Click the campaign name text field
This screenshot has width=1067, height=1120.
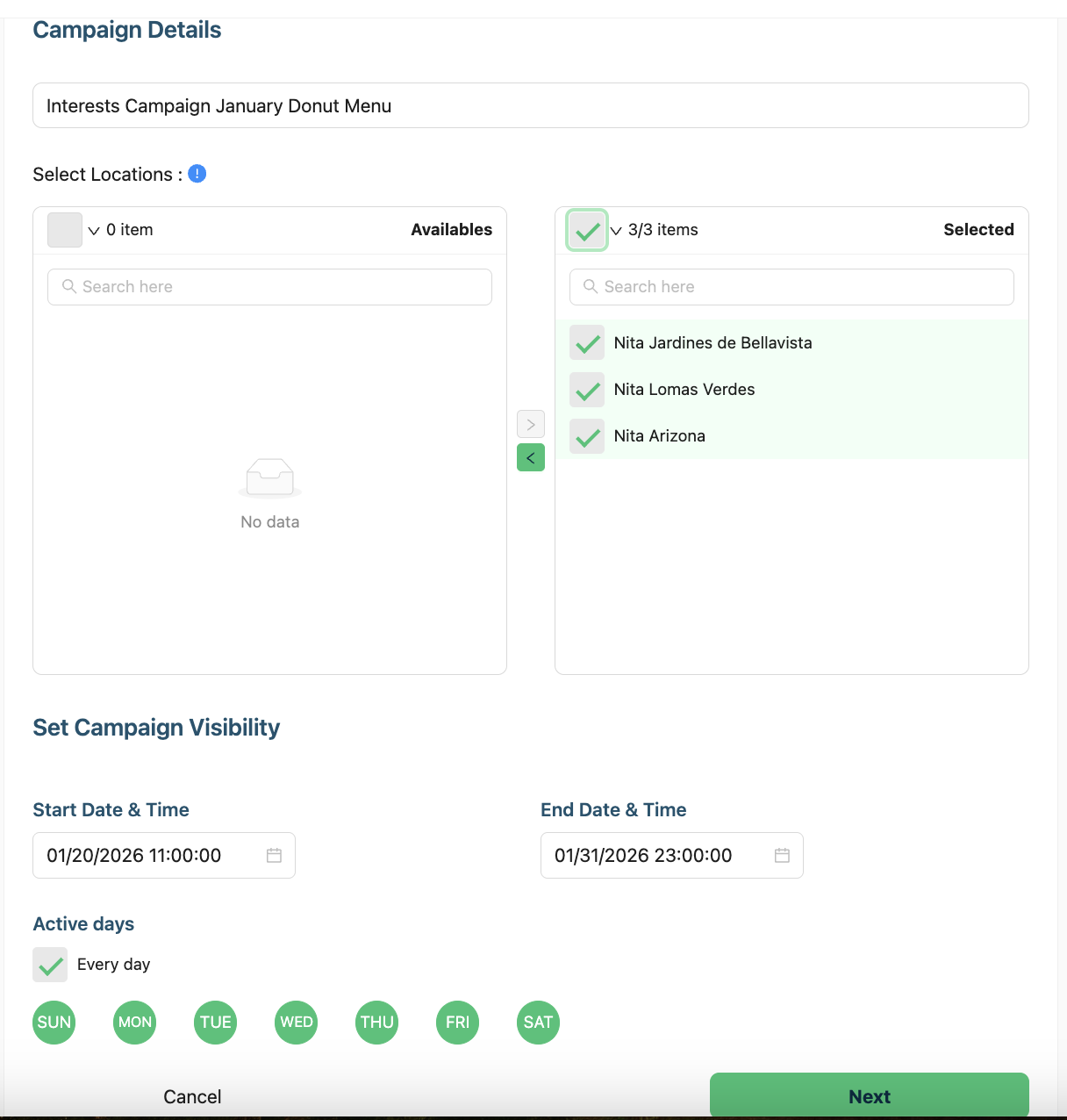530,105
